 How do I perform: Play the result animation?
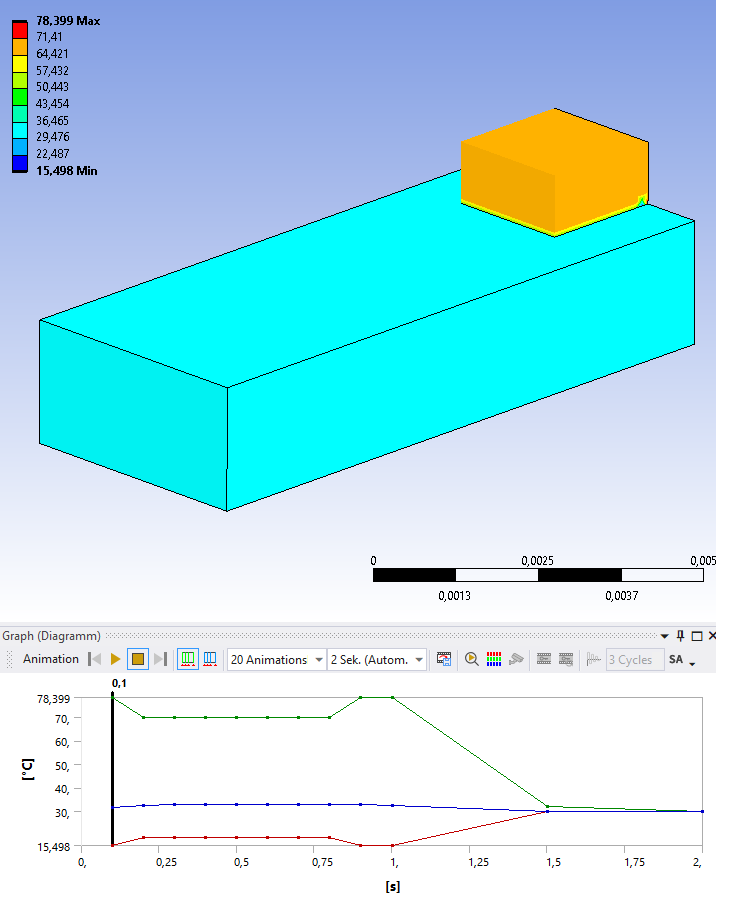pyautogui.click(x=115, y=659)
